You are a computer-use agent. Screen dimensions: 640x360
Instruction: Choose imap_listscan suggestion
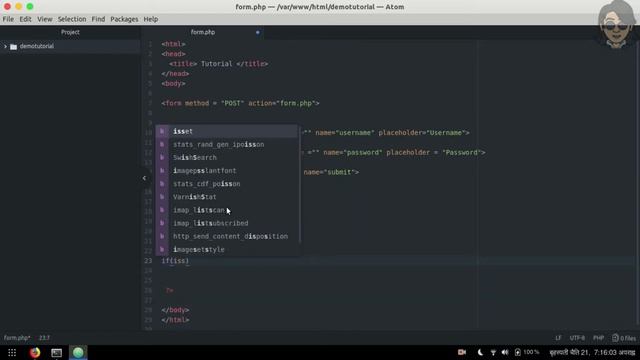(x=227, y=210)
